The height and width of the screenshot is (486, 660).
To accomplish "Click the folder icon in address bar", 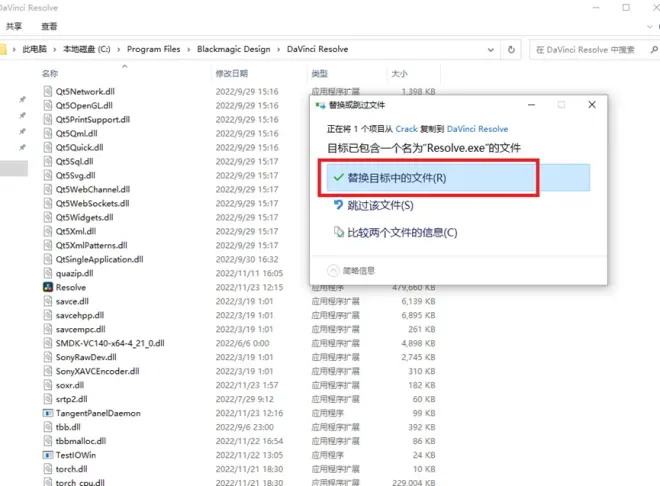I will pos(3,49).
